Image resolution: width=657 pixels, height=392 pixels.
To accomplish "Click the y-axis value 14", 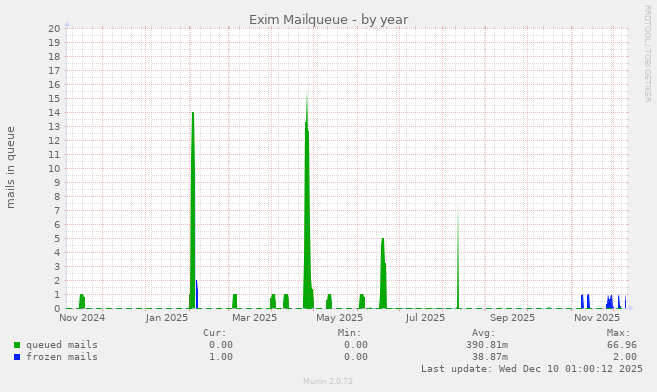I will [54, 113].
